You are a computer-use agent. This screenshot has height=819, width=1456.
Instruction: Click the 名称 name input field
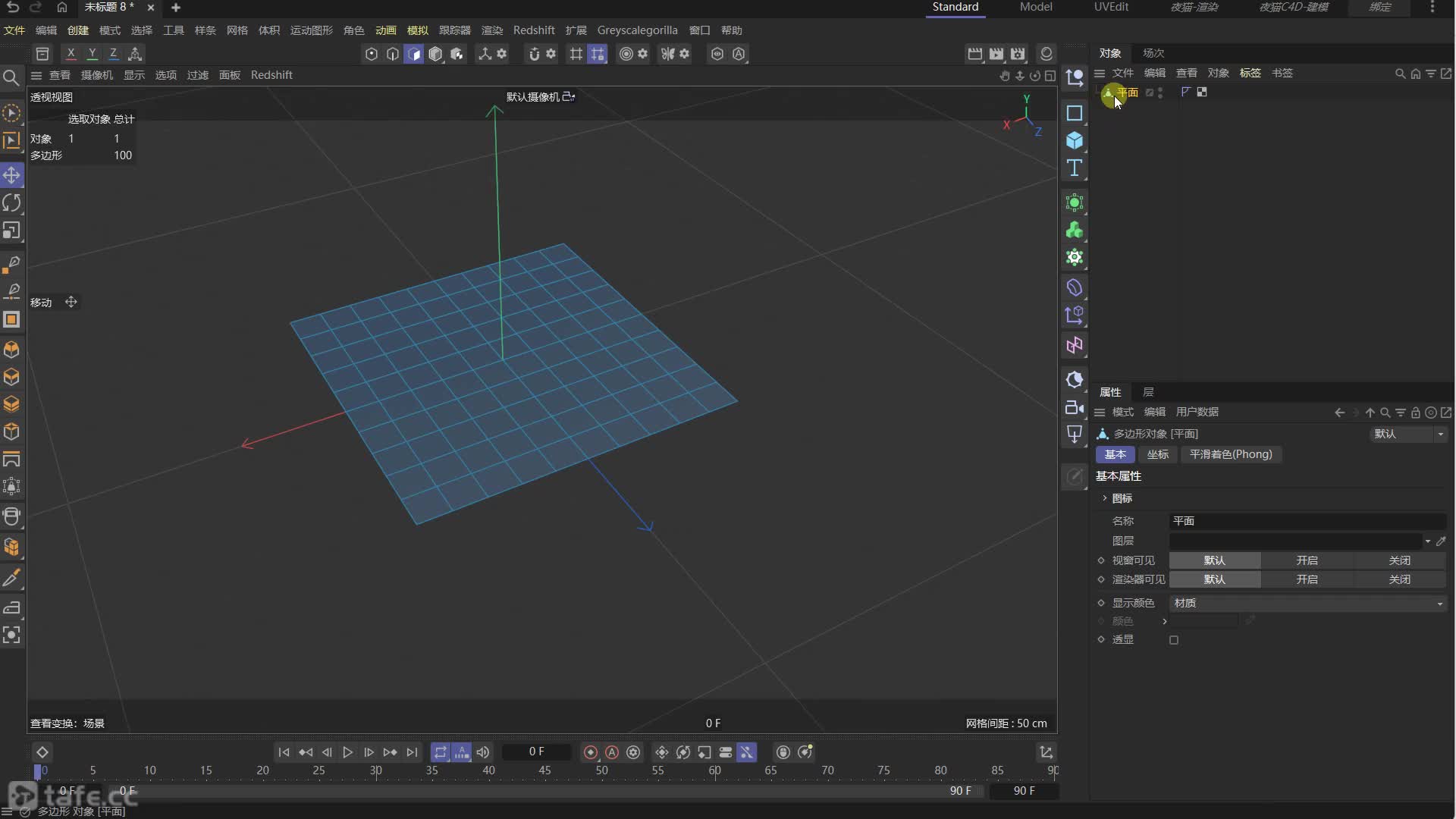[1307, 521]
